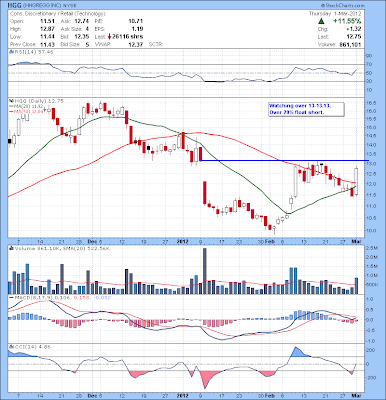Image resolution: width=386 pixels, height=400 pixels.
Task: Click the green MA(20) legend entry
Action: point(26,106)
